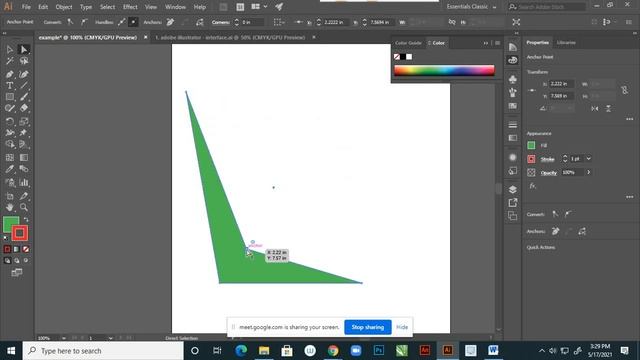Switch to the Color Guide tab
This screenshot has height=360, width=640.
(x=408, y=43)
